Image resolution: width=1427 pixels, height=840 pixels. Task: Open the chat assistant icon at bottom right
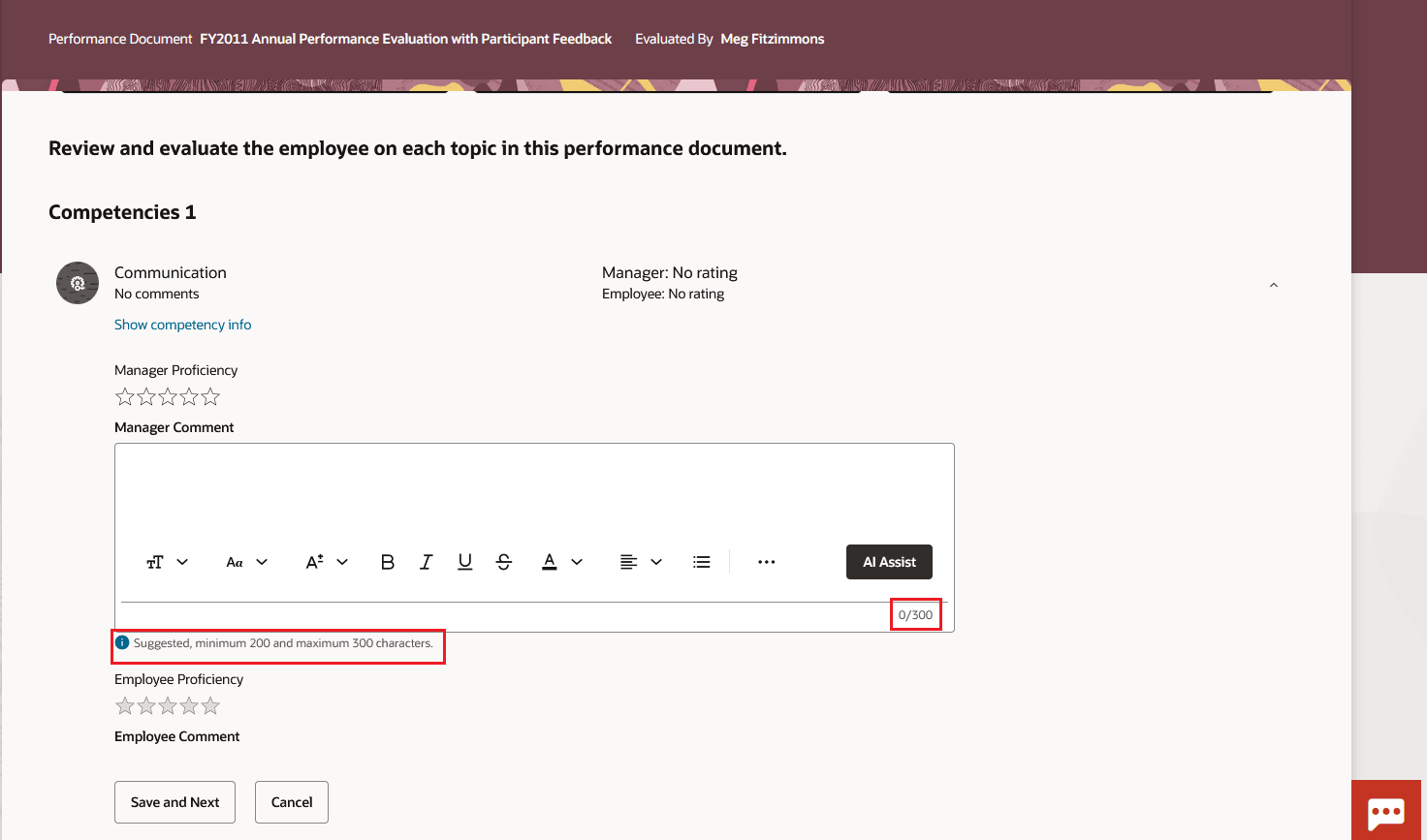(1386, 811)
